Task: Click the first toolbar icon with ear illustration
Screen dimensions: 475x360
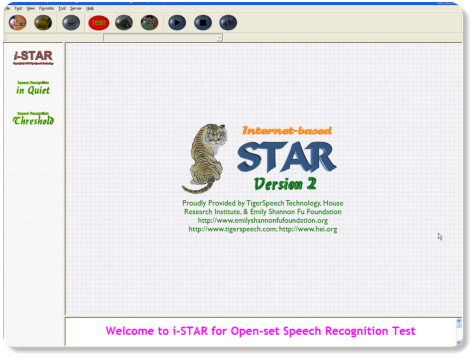Action: (x=17, y=23)
